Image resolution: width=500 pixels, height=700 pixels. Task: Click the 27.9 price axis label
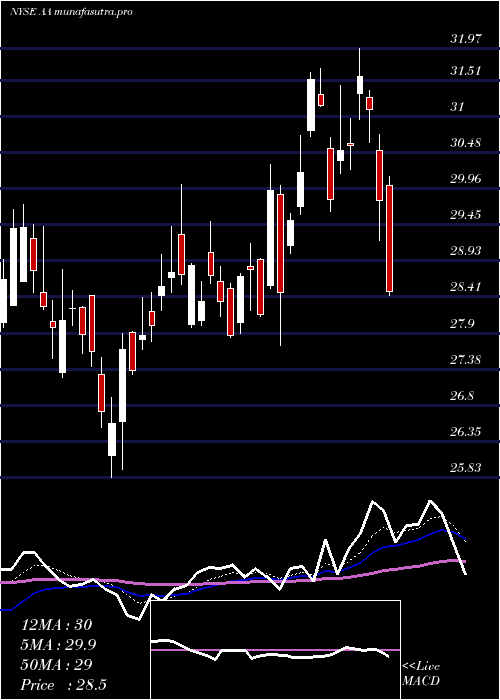462,324
